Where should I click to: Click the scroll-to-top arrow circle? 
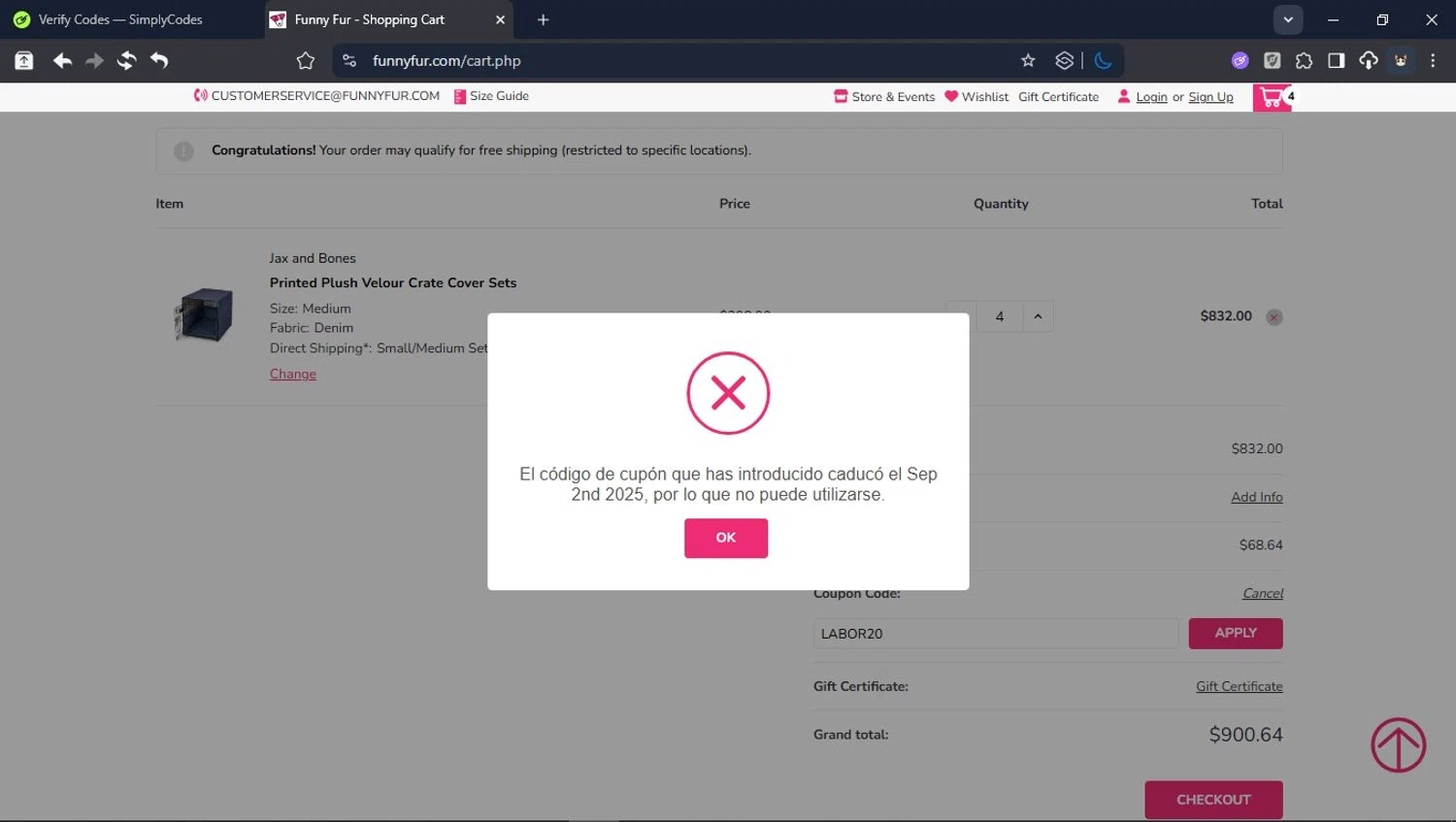point(1399,745)
